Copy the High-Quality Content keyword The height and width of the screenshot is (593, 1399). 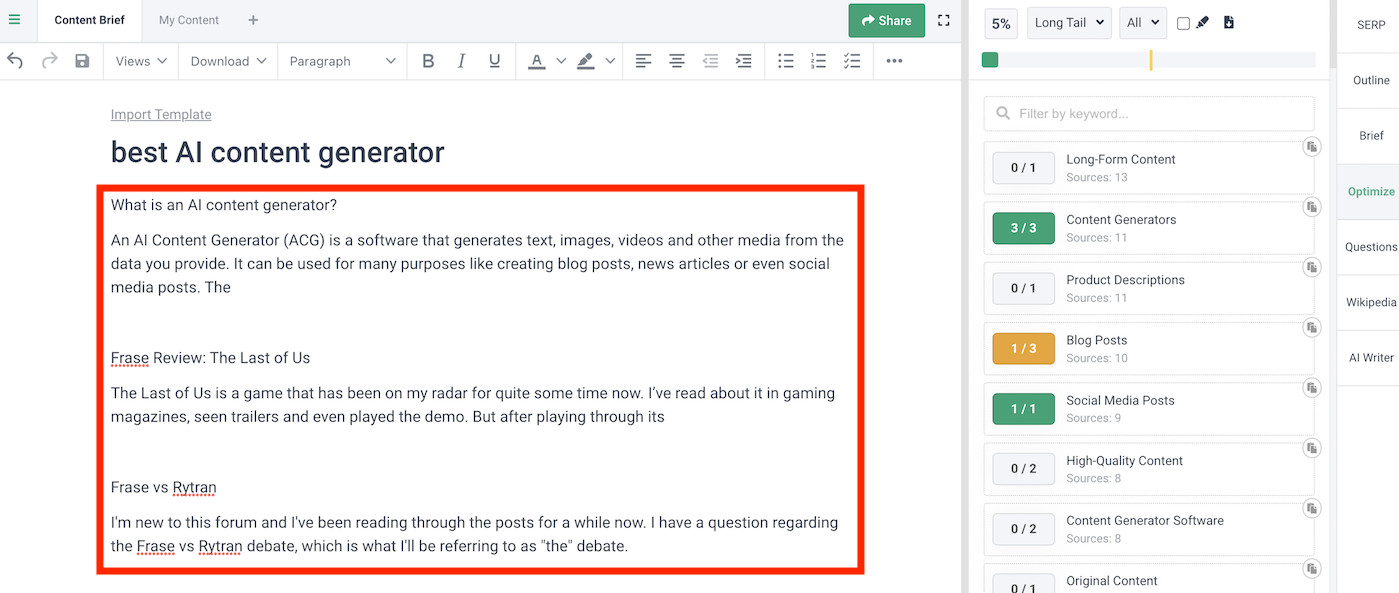pyautogui.click(x=1312, y=448)
